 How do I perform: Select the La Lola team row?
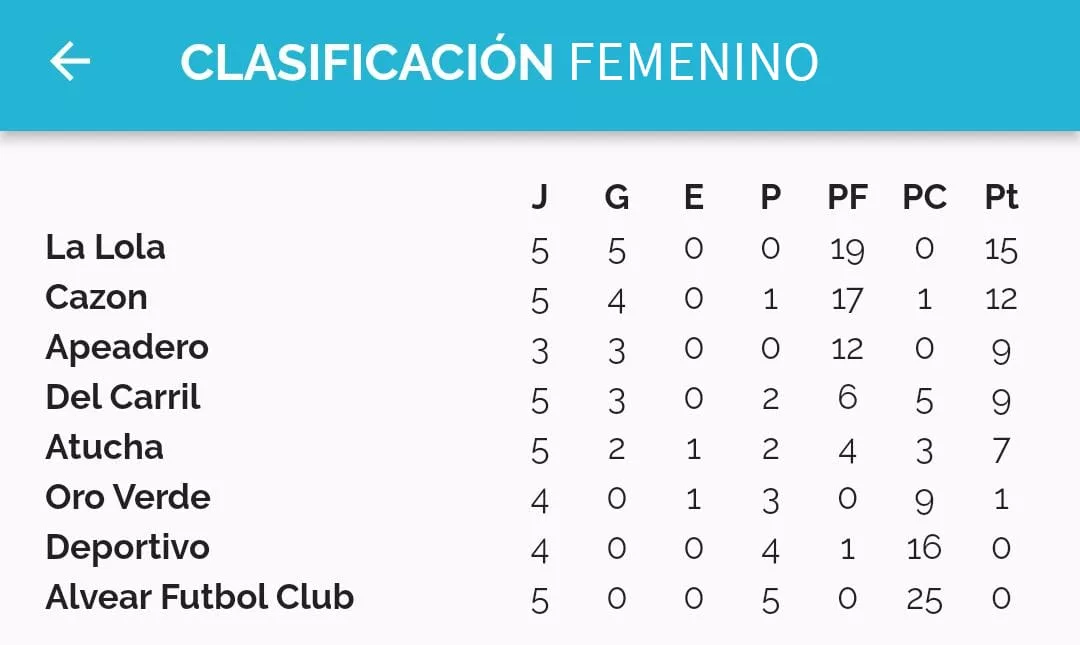coord(105,247)
